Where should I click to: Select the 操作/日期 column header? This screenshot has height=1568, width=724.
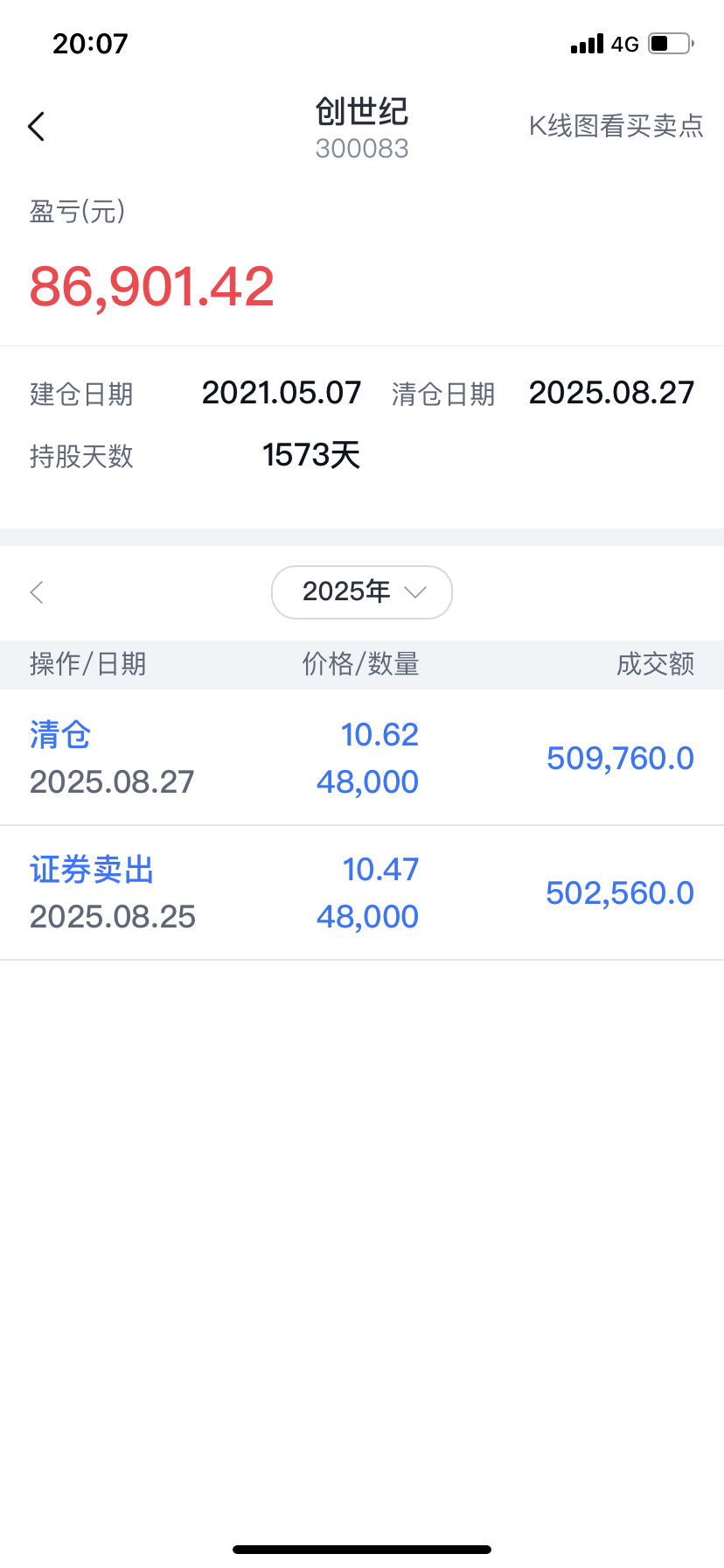tap(87, 664)
